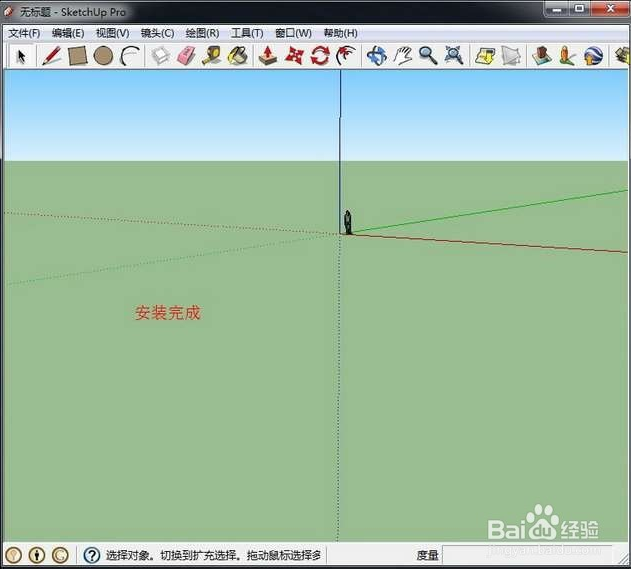The image size is (631, 569).
Task: Close the SketchUp Pro window
Action: [610, 9]
